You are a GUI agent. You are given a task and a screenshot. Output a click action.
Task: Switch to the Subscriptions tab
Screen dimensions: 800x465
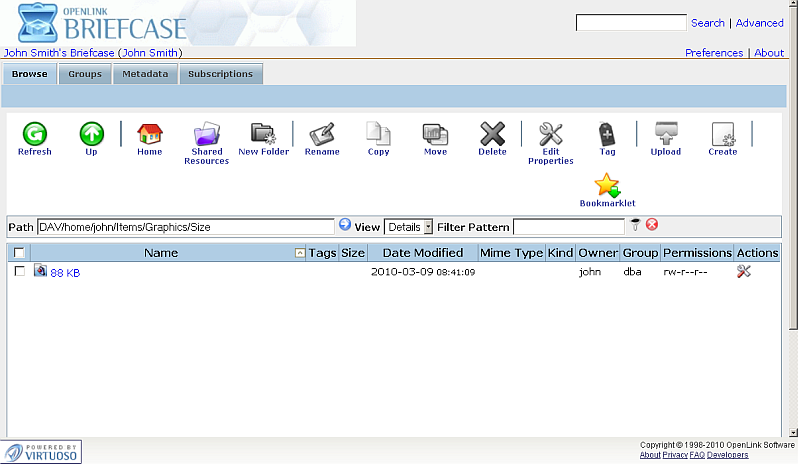[x=220, y=74]
